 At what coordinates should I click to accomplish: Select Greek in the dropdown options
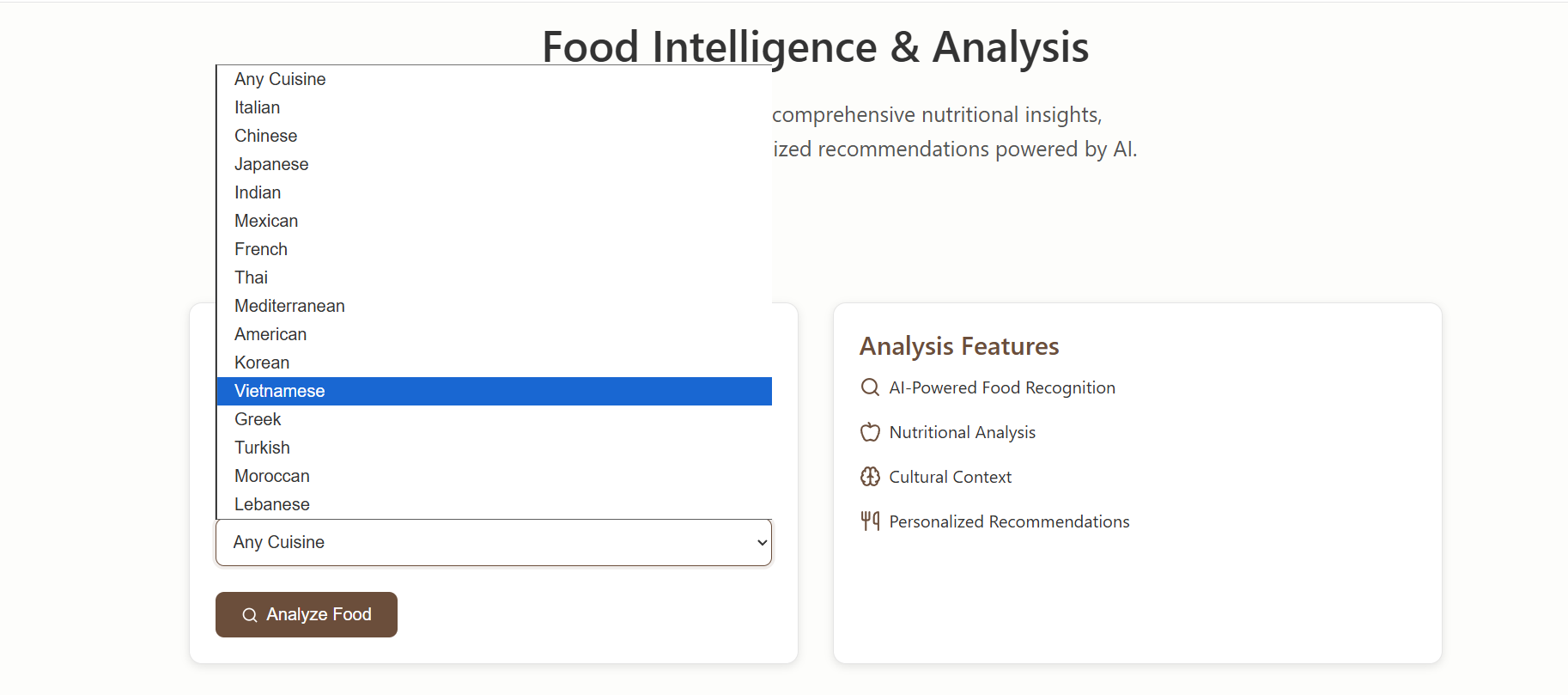pos(258,419)
